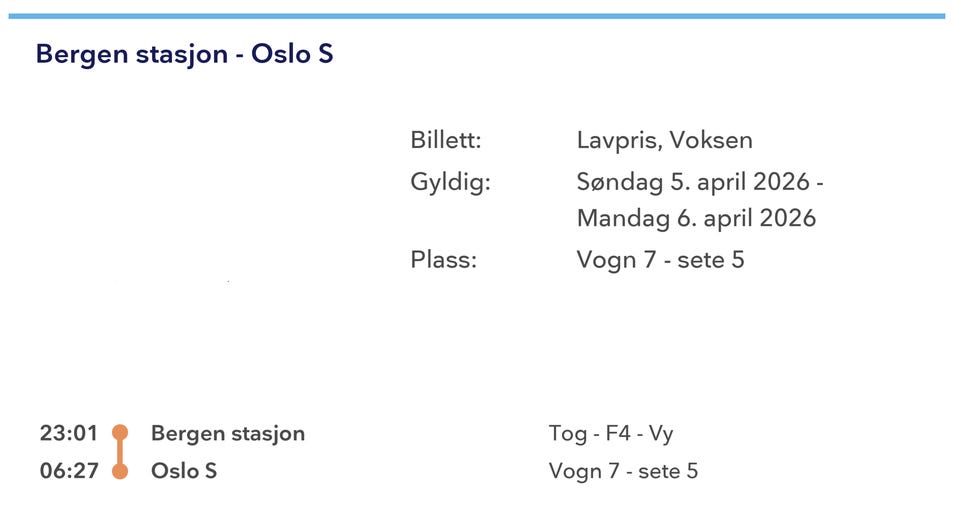This screenshot has width=960, height=517.
Task: Select the blue bar above the ticket
Action: (x=480, y=16)
